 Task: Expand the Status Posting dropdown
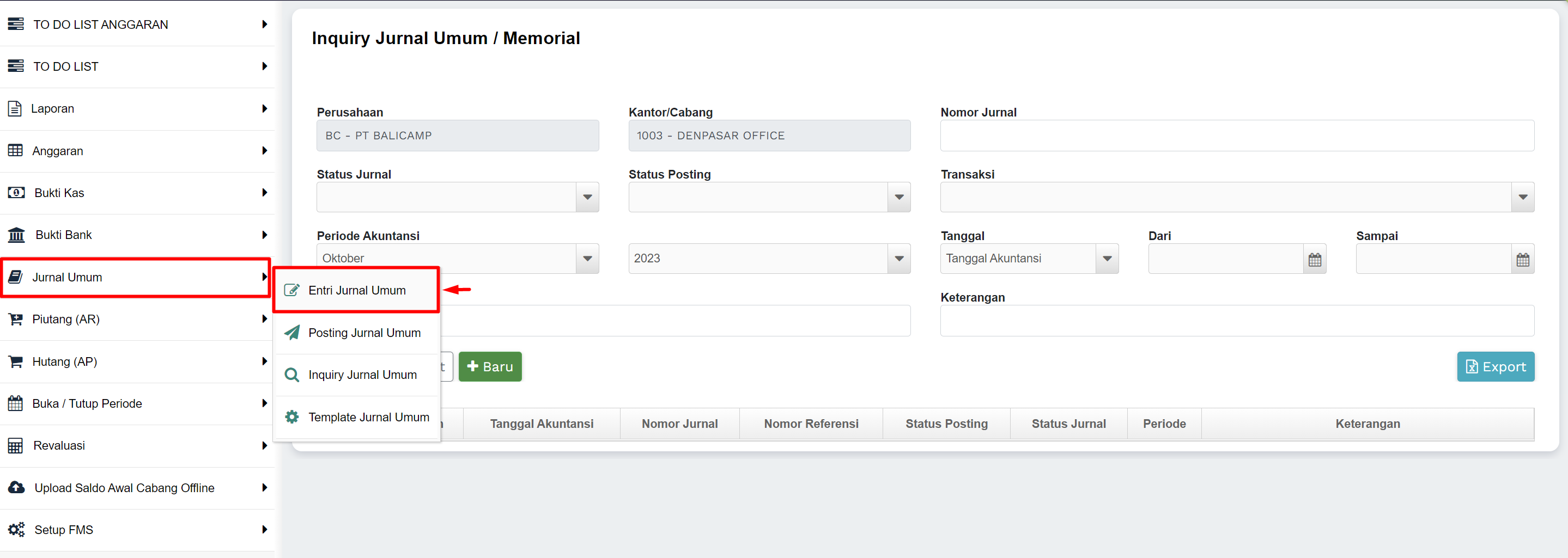pyautogui.click(x=898, y=197)
